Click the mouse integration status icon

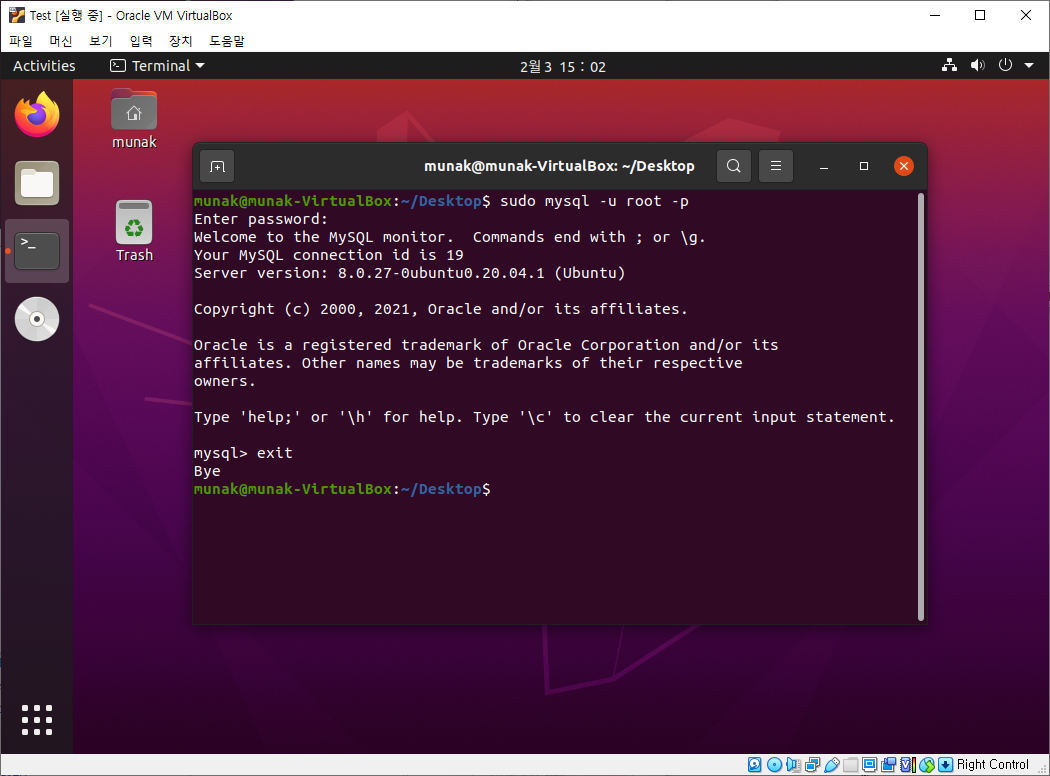click(927, 765)
